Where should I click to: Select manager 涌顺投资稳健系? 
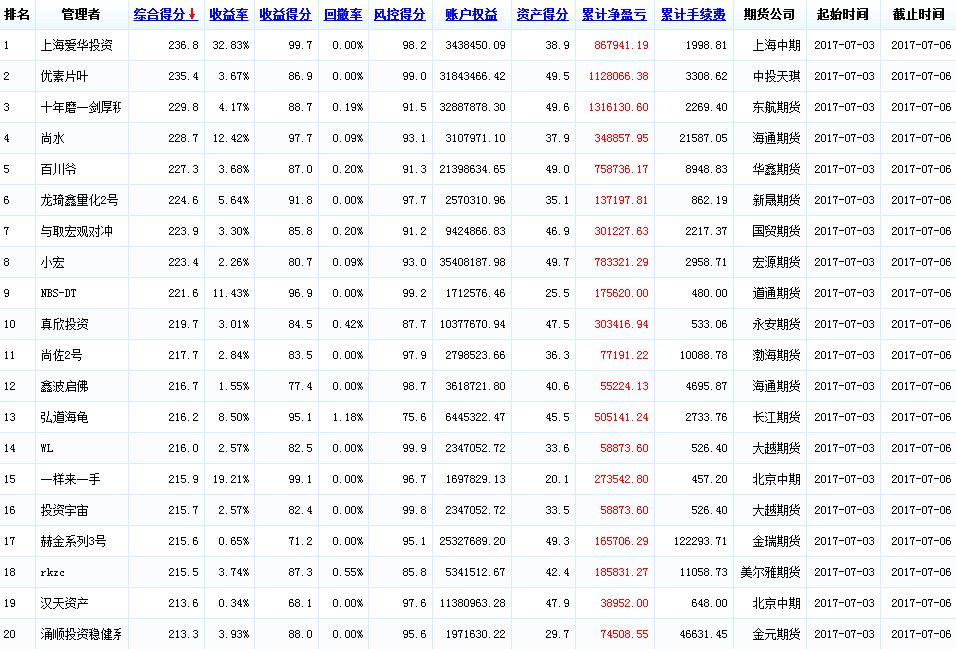[x=81, y=634]
